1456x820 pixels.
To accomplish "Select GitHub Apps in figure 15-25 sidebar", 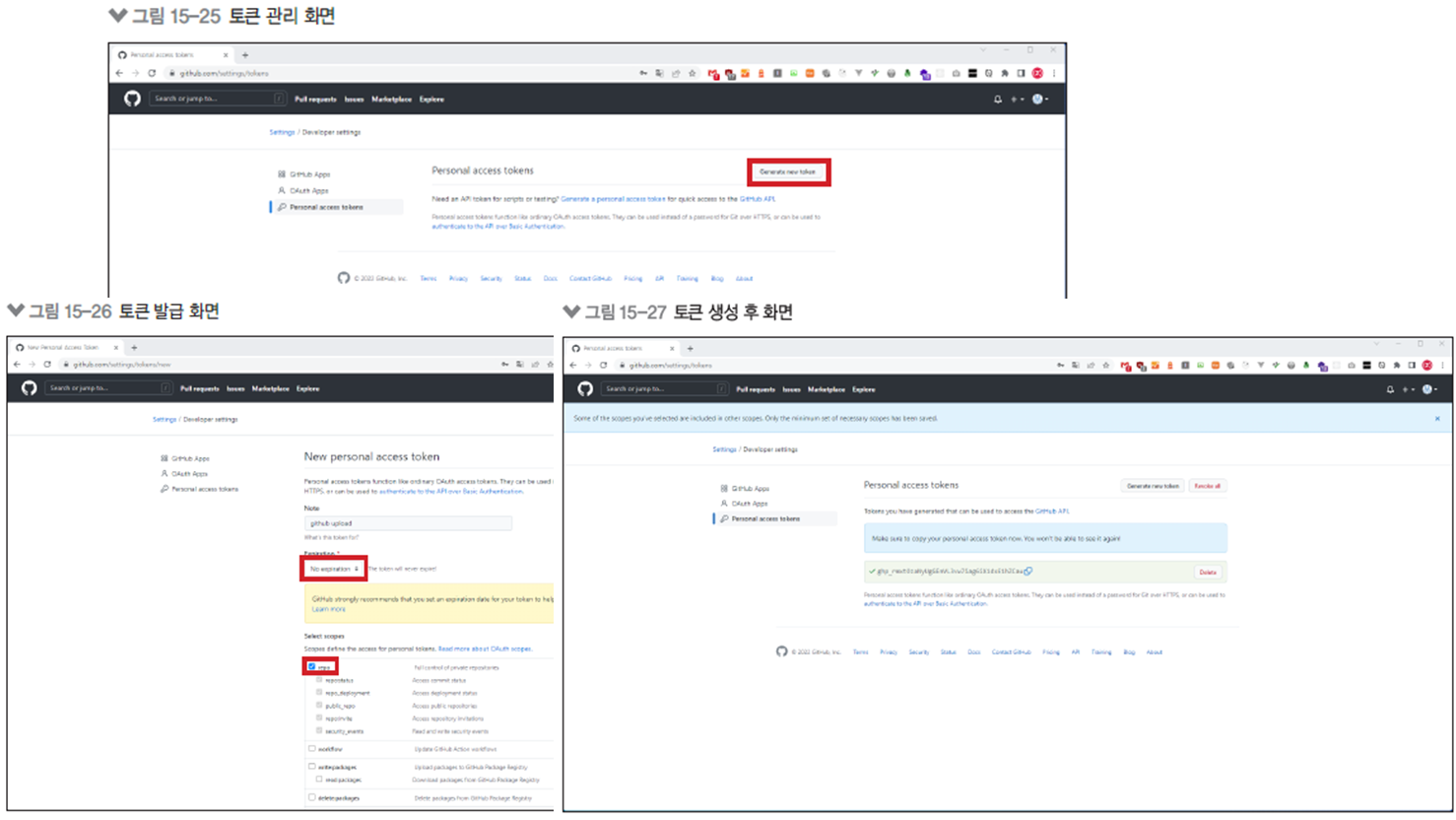I will point(309,174).
